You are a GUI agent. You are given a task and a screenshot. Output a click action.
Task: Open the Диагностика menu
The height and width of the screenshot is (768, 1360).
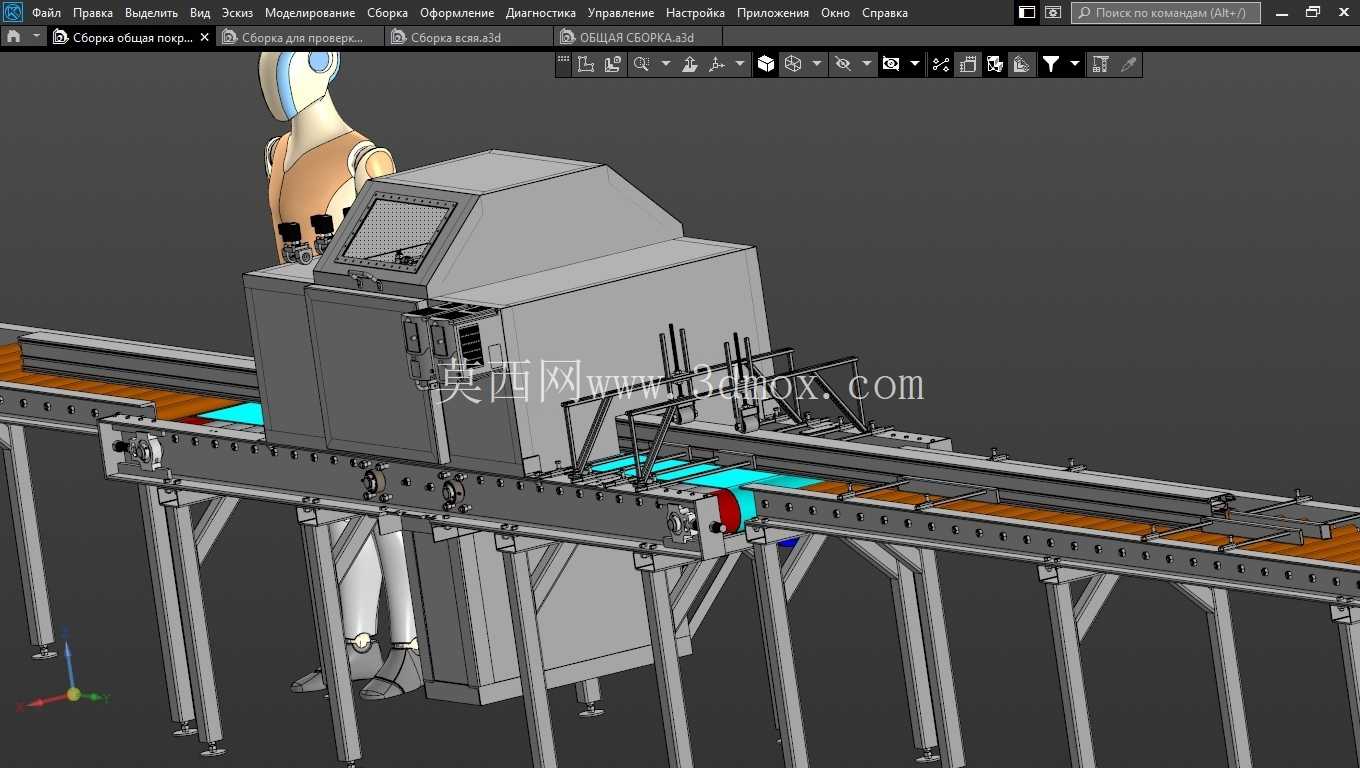pos(541,13)
